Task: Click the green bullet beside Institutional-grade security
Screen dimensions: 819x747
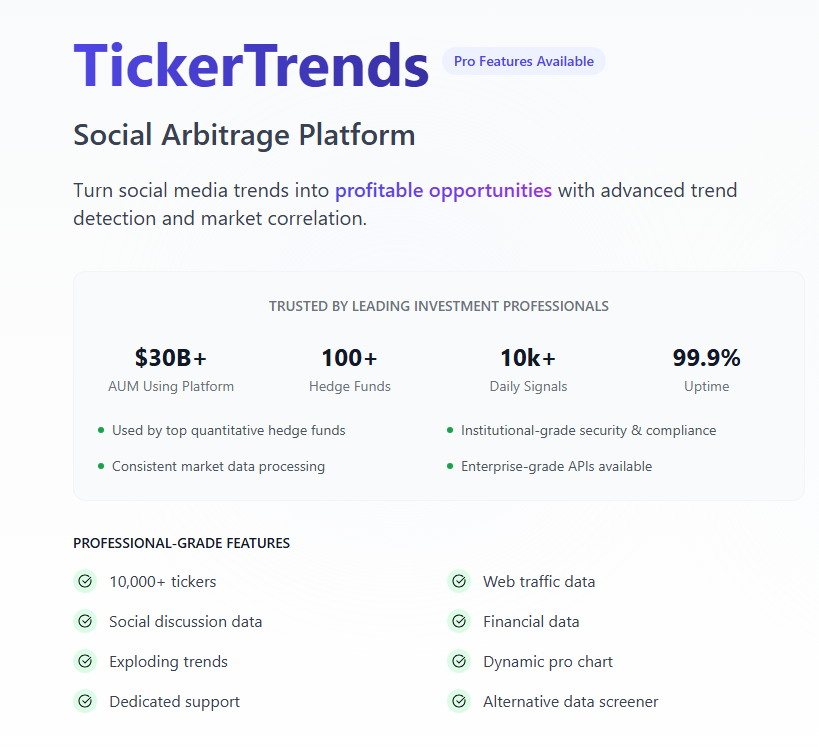Action: tap(450, 430)
